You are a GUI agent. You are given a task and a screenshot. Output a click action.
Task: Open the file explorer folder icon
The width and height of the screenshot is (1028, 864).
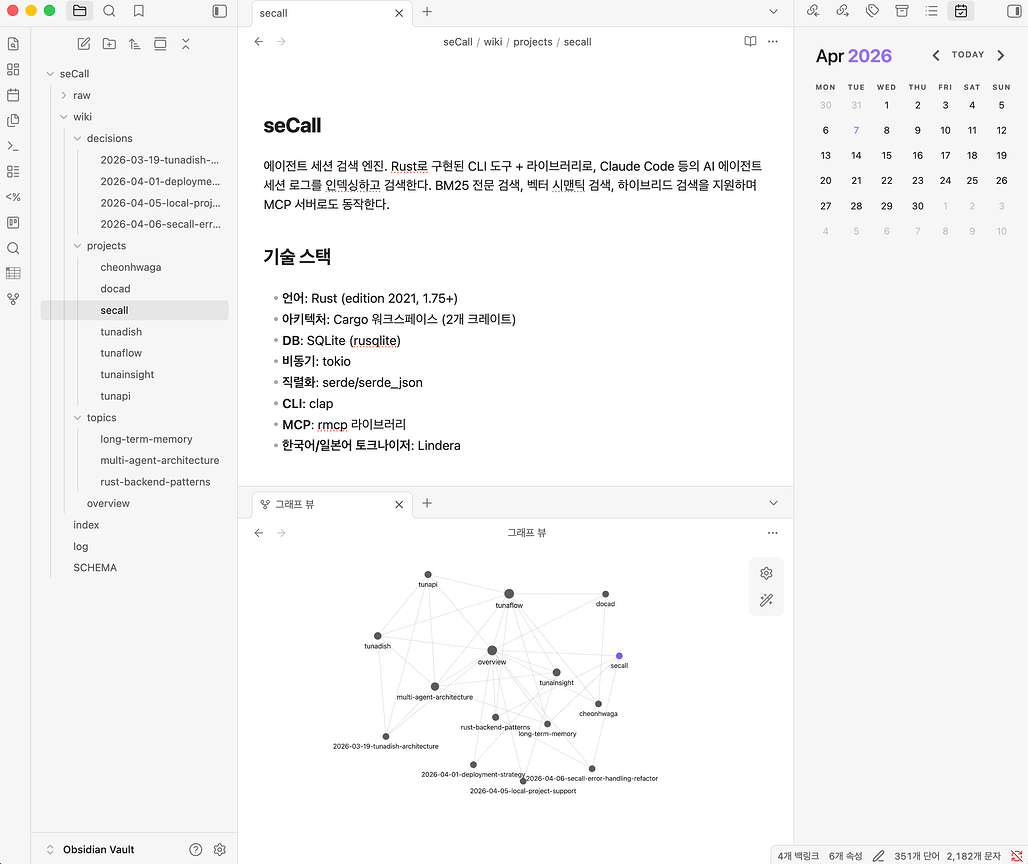pos(79,11)
